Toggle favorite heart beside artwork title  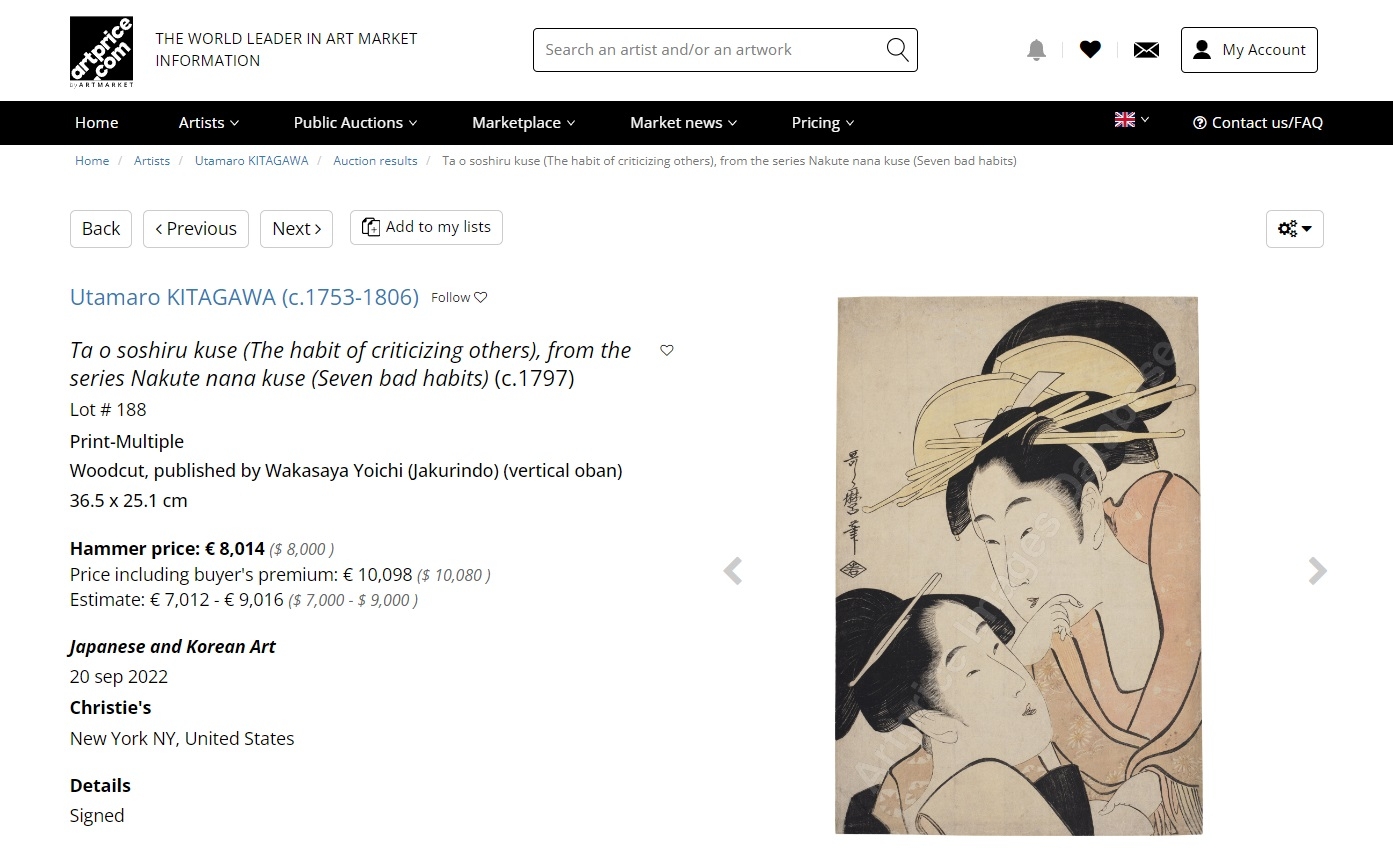667,350
